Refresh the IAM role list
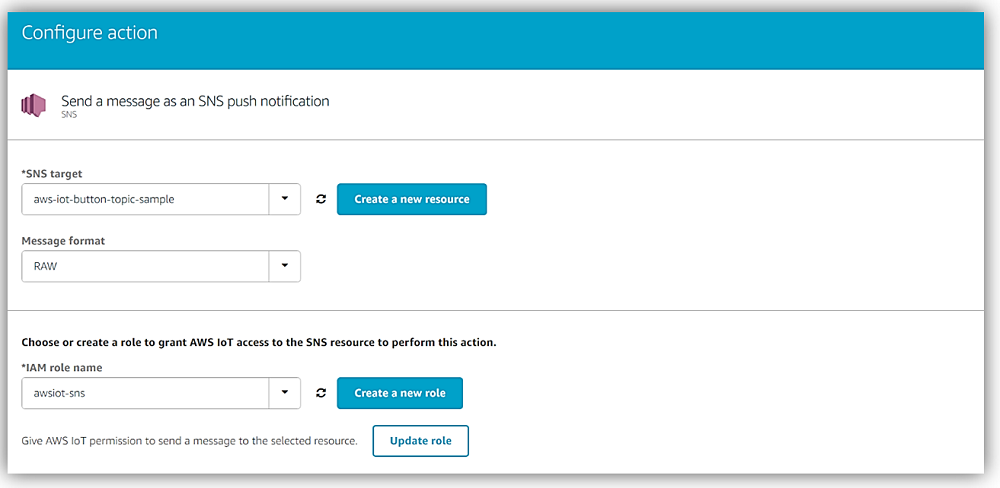The image size is (1000, 488). point(321,393)
